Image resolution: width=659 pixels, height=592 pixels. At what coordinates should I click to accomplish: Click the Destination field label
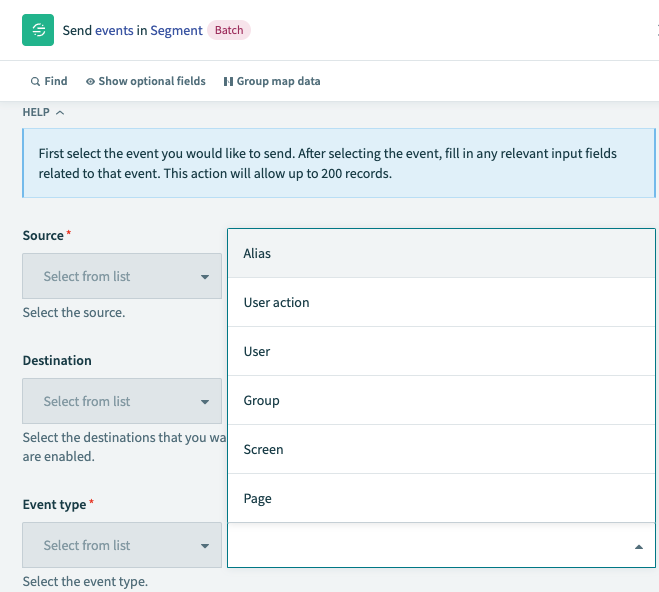57,360
